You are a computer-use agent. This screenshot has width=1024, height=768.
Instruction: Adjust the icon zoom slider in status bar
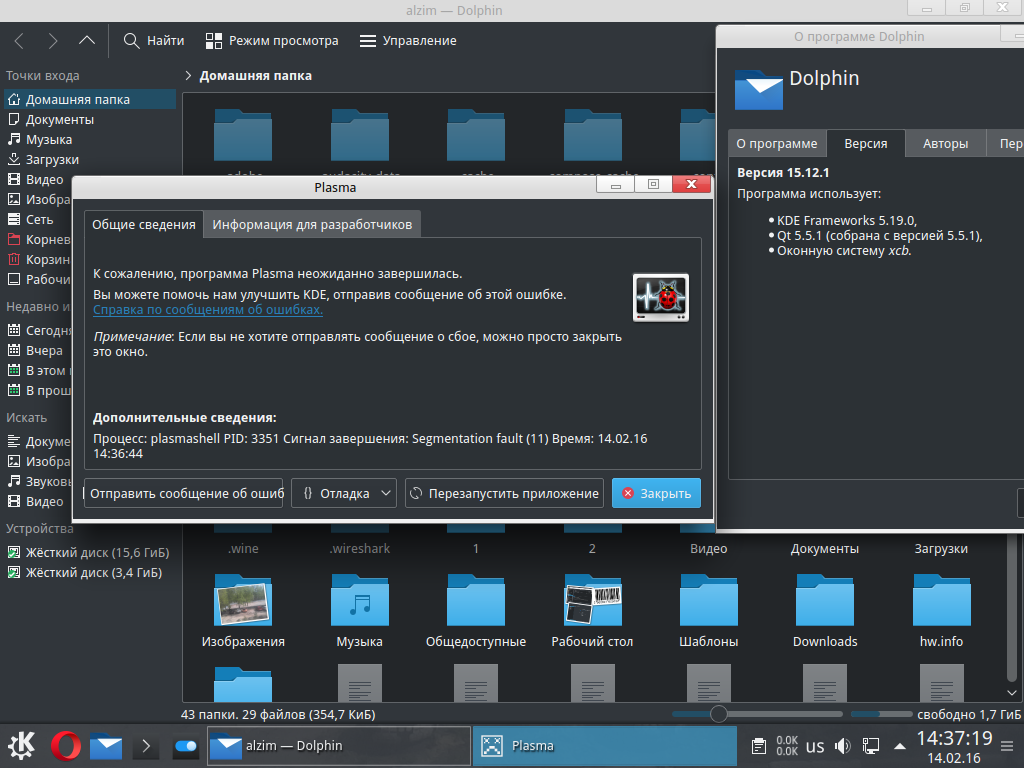pos(718,714)
